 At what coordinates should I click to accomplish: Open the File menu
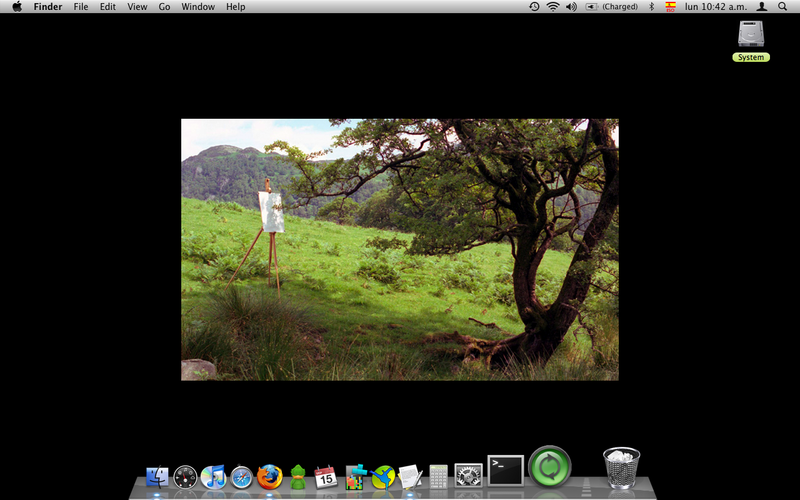(x=81, y=7)
